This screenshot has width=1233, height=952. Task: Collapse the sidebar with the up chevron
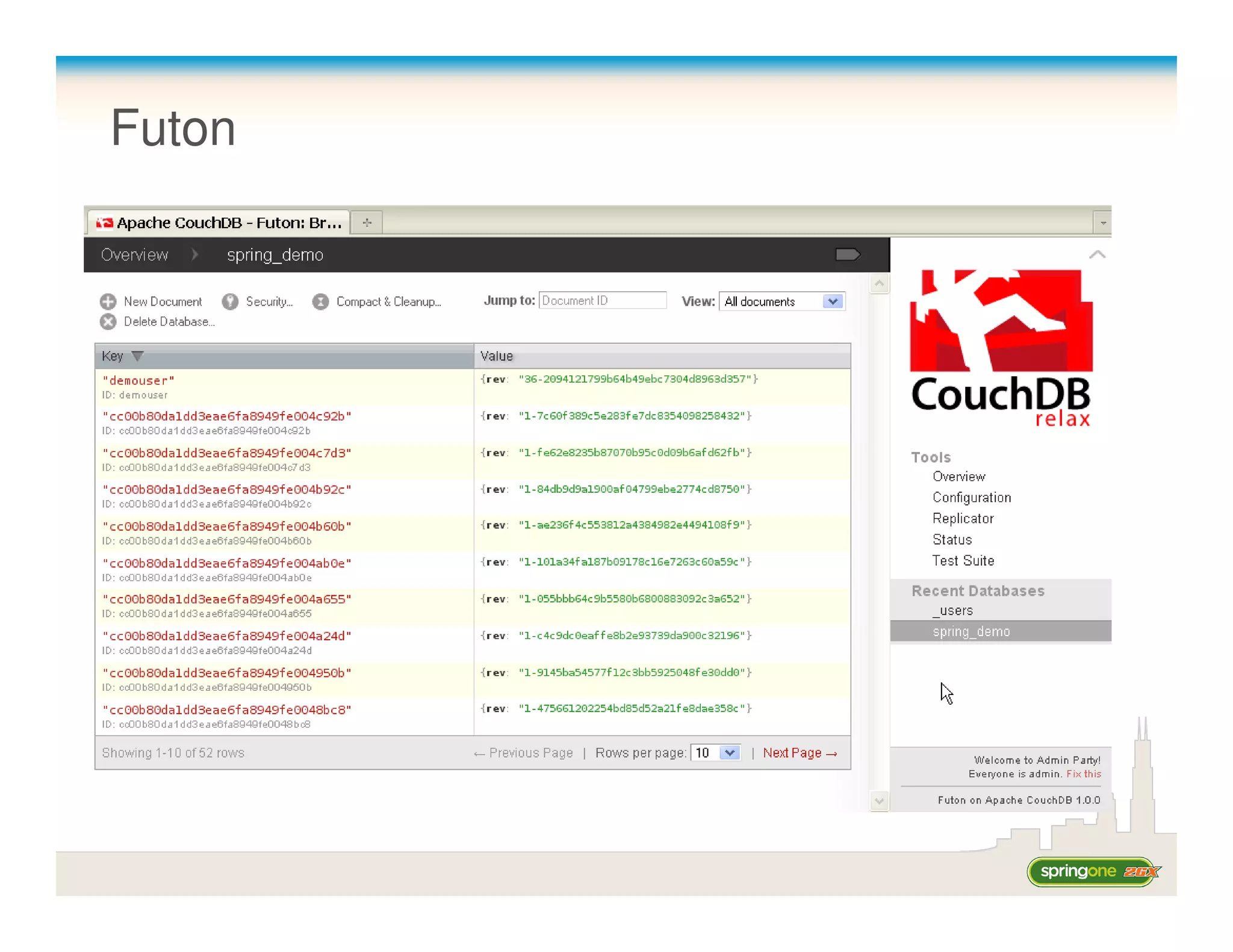click(x=1097, y=255)
